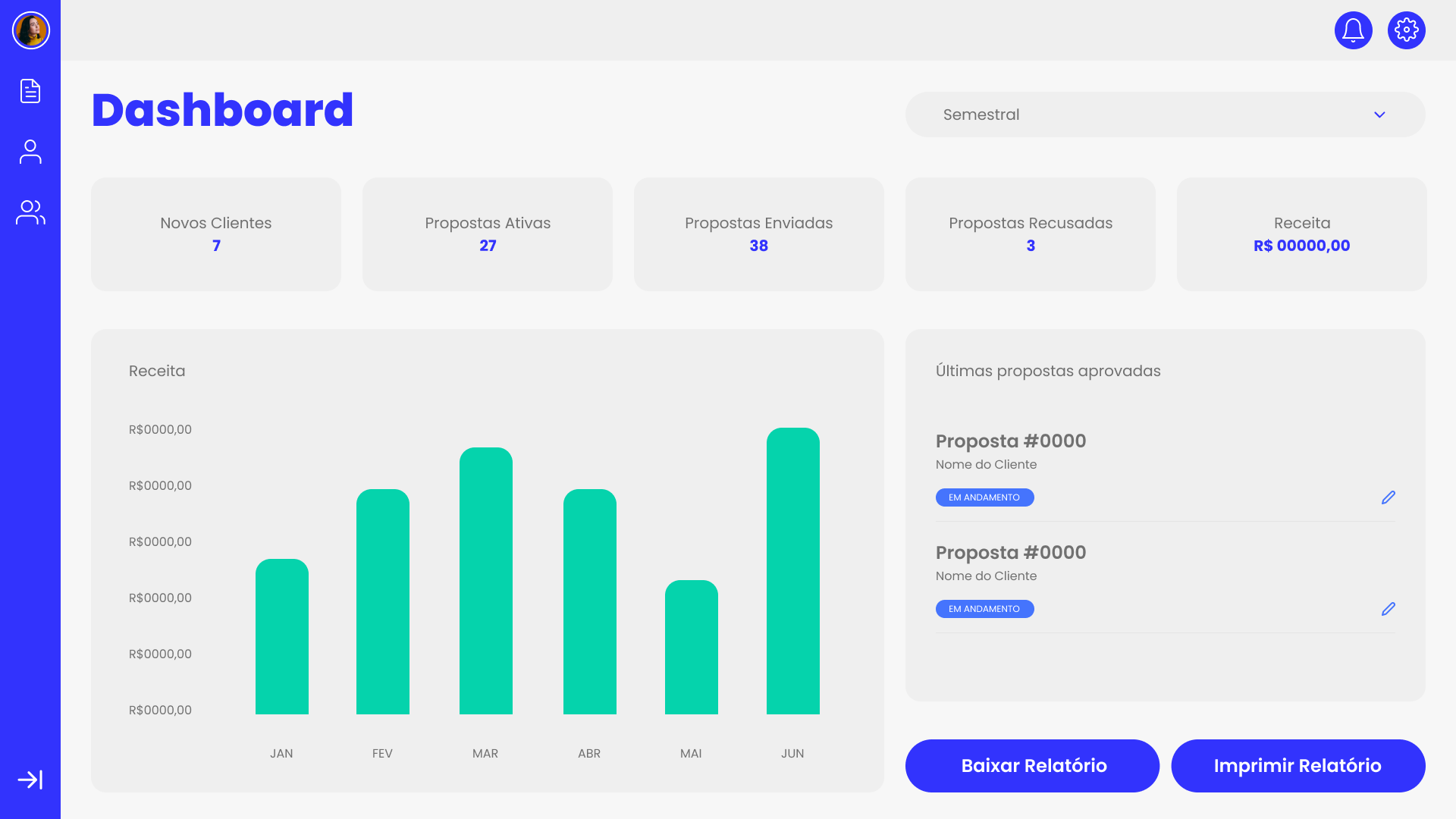The width and height of the screenshot is (1456, 819).
Task: Edit the second Proposta #0000 with the pencil icon
Action: pyautogui.click(x=1389, y=608)
